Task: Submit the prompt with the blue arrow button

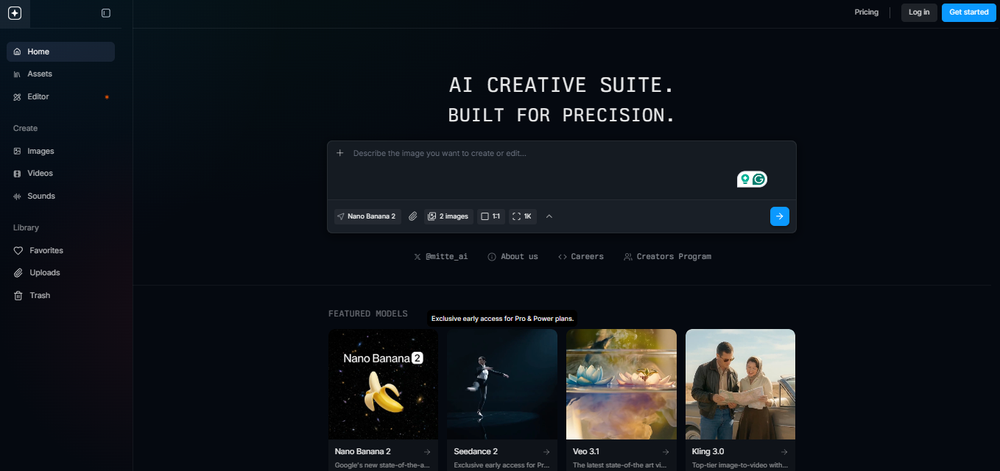Action: [779, 216]
